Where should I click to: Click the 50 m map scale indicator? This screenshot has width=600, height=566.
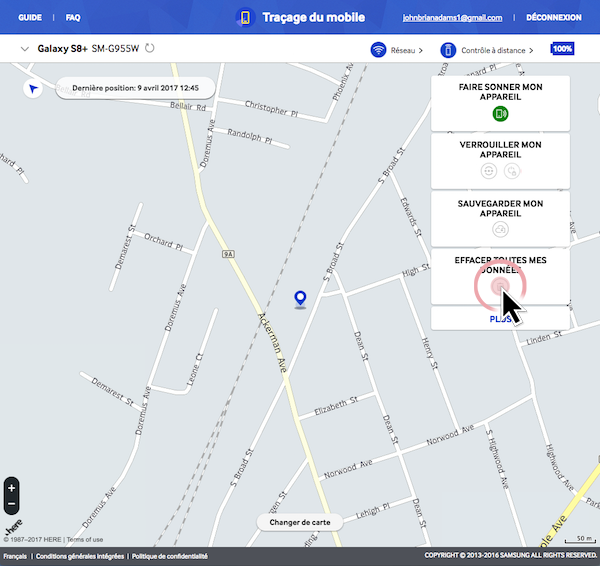(580, 539)
